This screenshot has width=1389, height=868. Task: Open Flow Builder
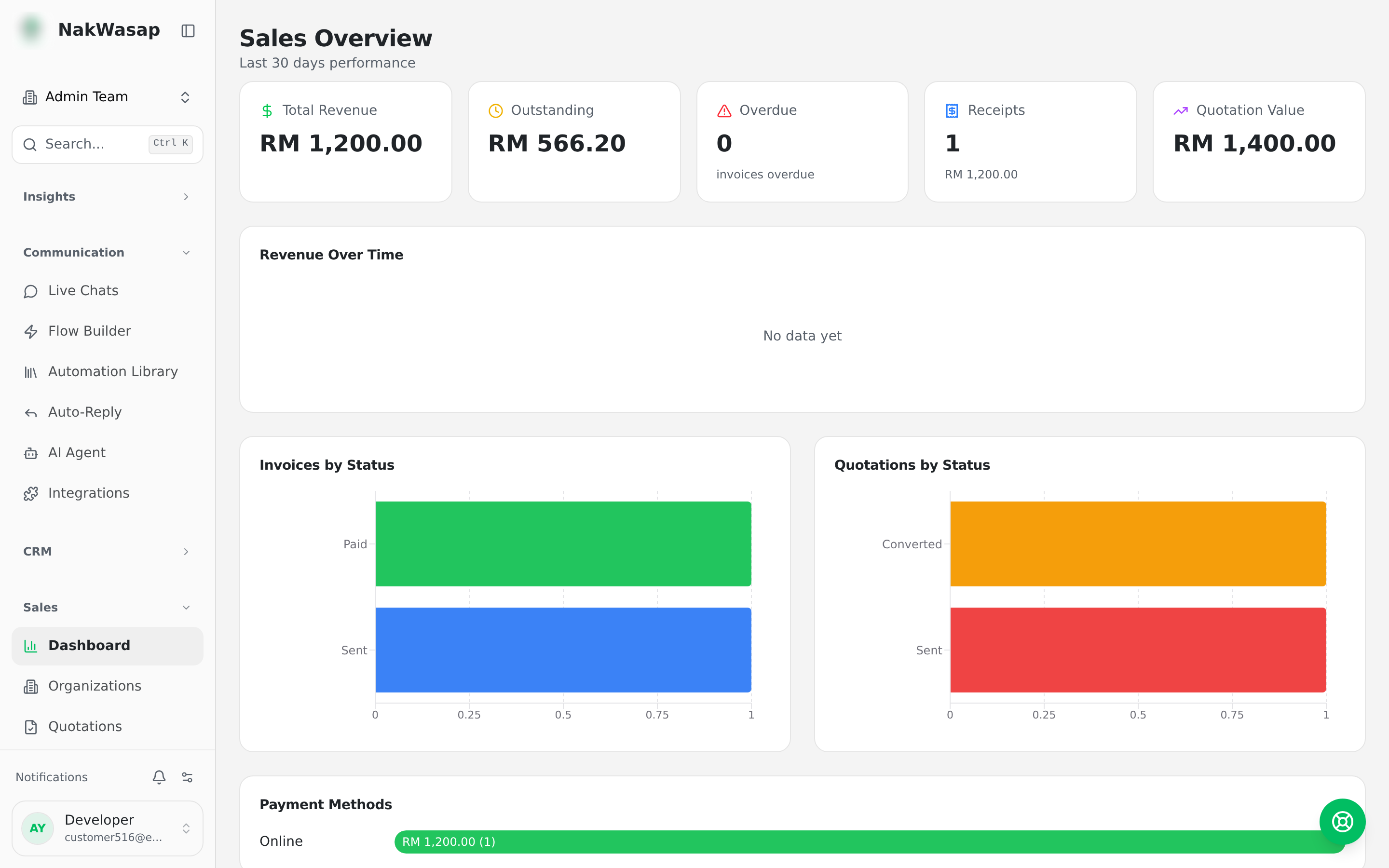click(x=108, y=331)
